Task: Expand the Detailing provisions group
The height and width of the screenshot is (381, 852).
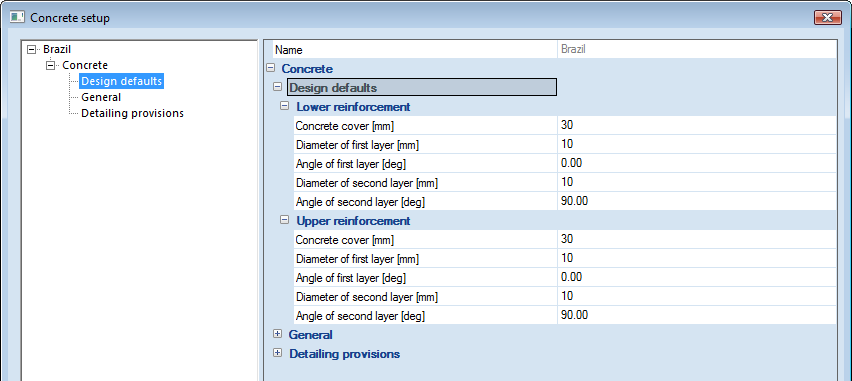Action: point(277,353)
